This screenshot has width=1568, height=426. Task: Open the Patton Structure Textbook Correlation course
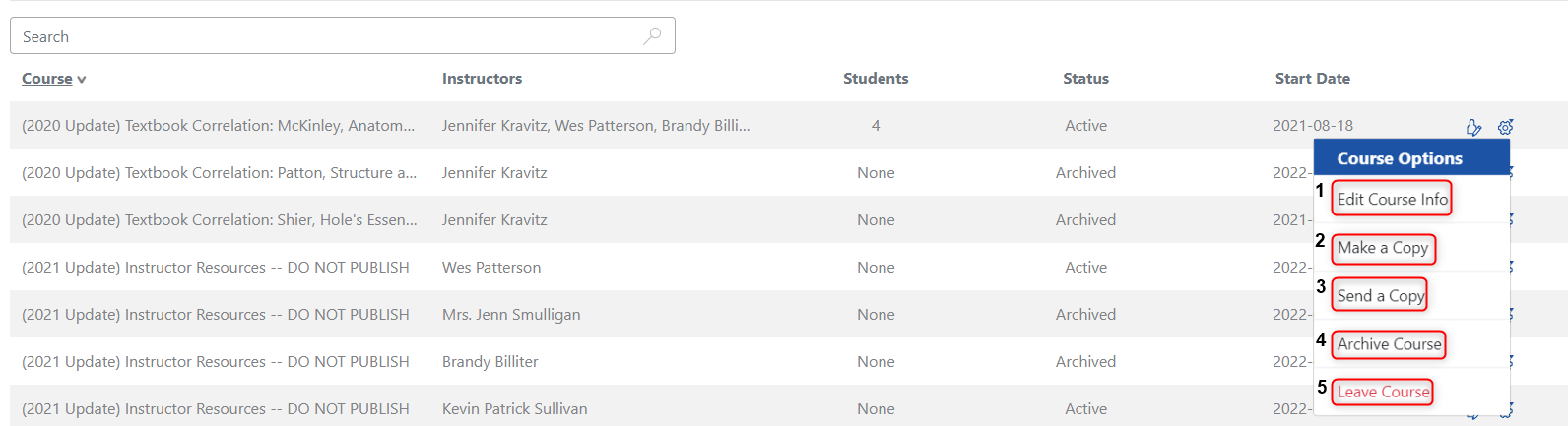[219, 173]
